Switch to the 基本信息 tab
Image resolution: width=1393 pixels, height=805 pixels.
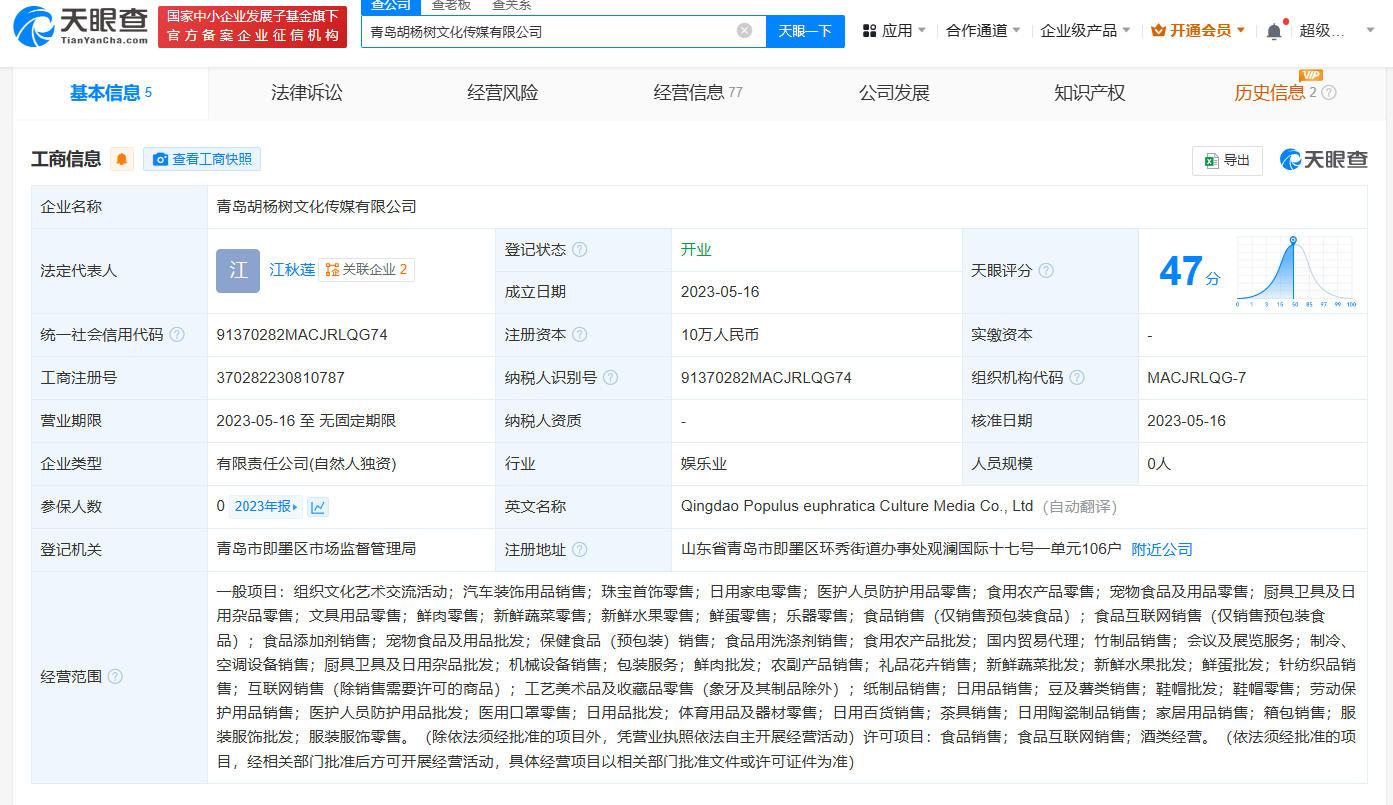tap(110, 93)
